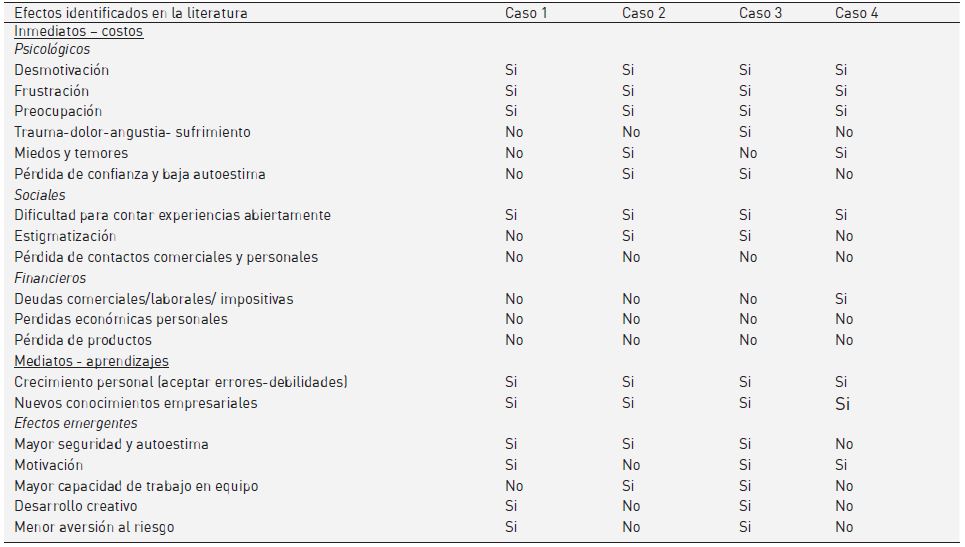This screenshot has width=965, height=547.
Task: Click the 'Miedos y temores' row label
Action: [x=71, y=153]
